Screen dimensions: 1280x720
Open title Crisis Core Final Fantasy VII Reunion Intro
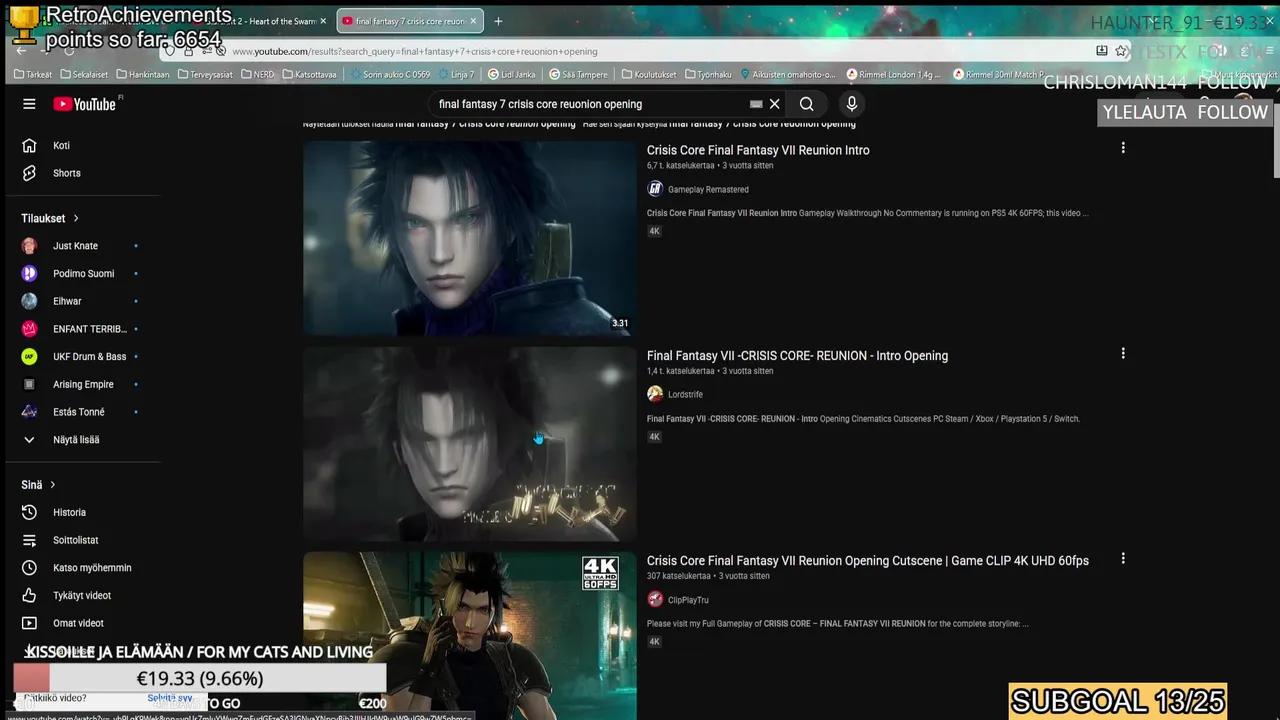coord(758,150)
